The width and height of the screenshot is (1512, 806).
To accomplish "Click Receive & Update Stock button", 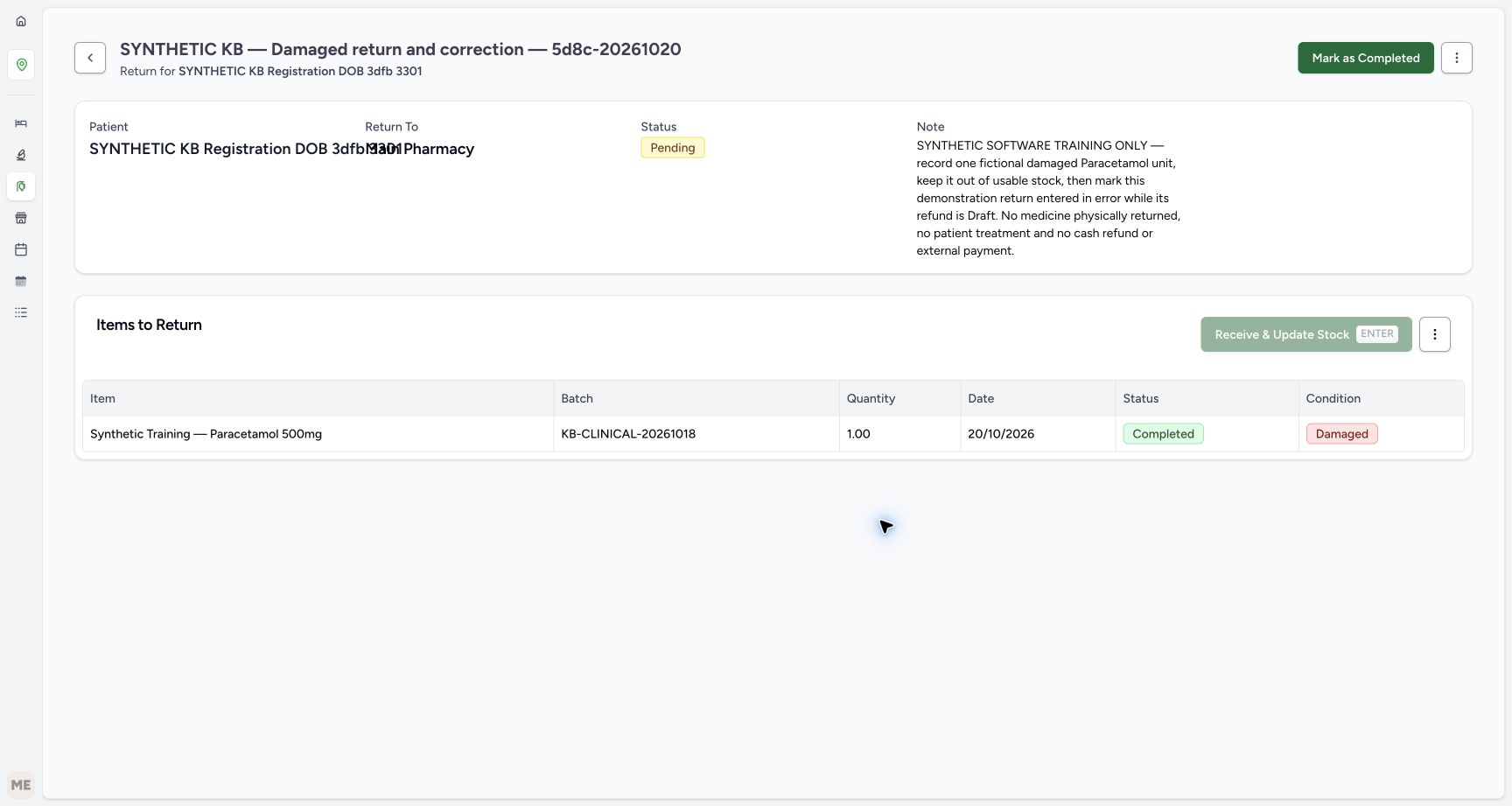I will [1305, 334].
